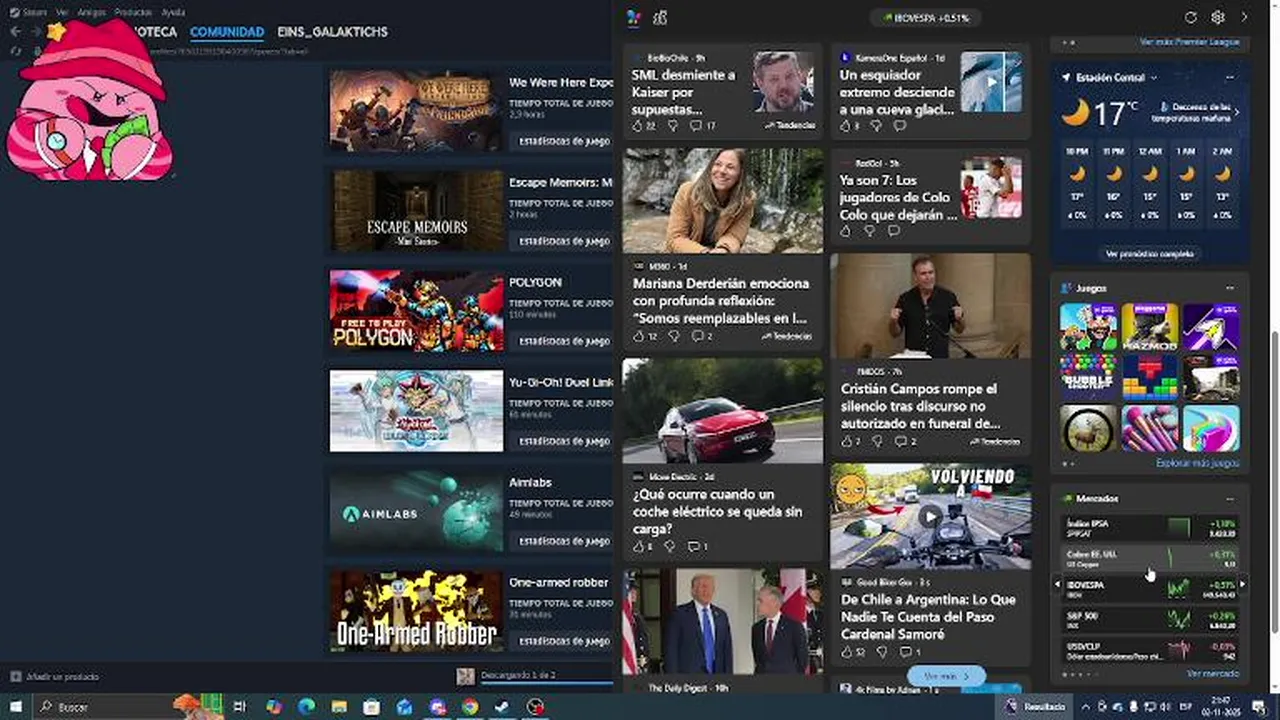Open the Mercados widget three-dot menu

1230,498
